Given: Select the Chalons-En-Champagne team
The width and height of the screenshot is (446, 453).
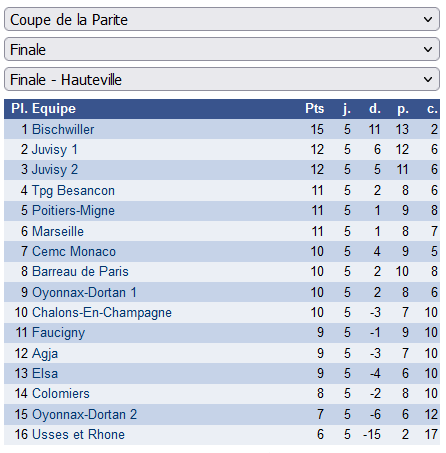Looking at the screenshot, I should tap(102, 313).
